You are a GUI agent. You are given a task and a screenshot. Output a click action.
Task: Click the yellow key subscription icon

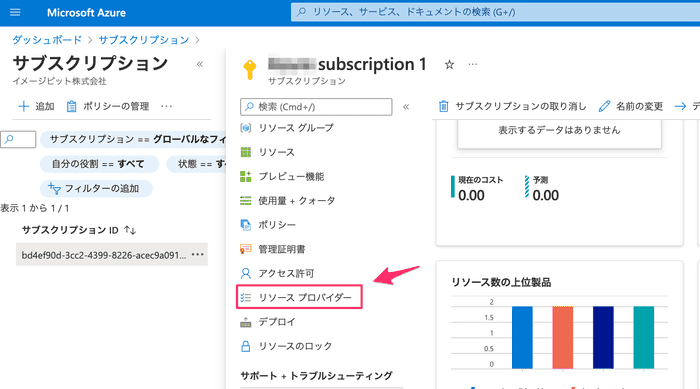point(250,69)
